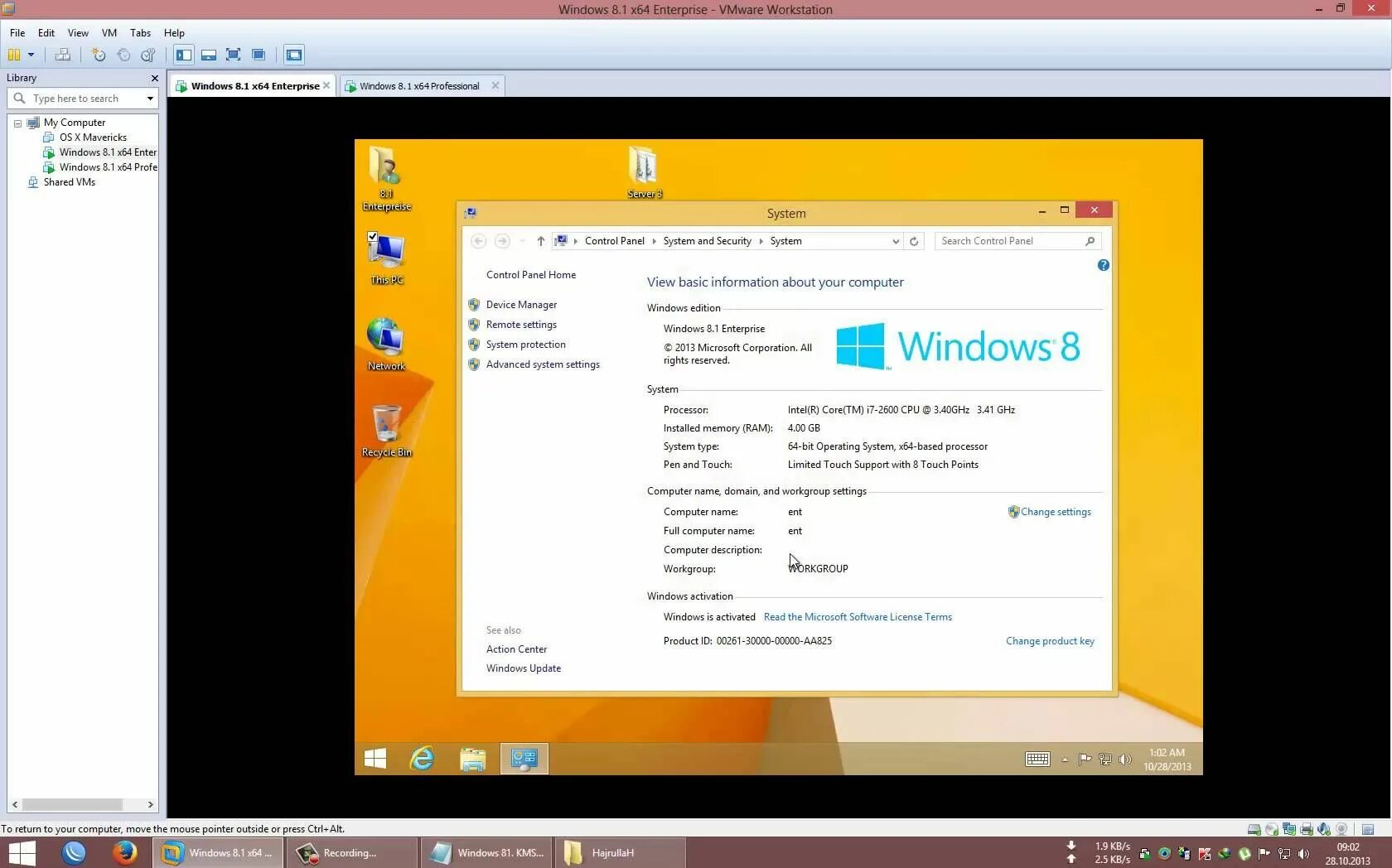
Task: Take a snapshot of this virtual machine
Action: point(99,55)
